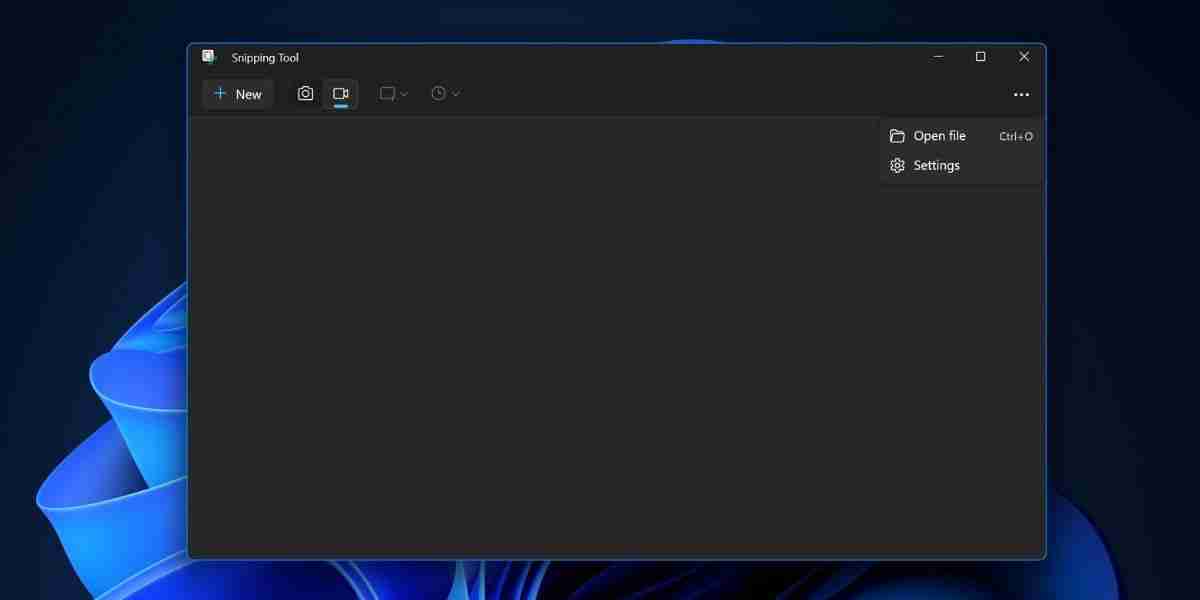The height and width of the screenshot is (600, 1200).
Task: Expand the snipping mode dropdown chevron
Action: pos(402,93)
